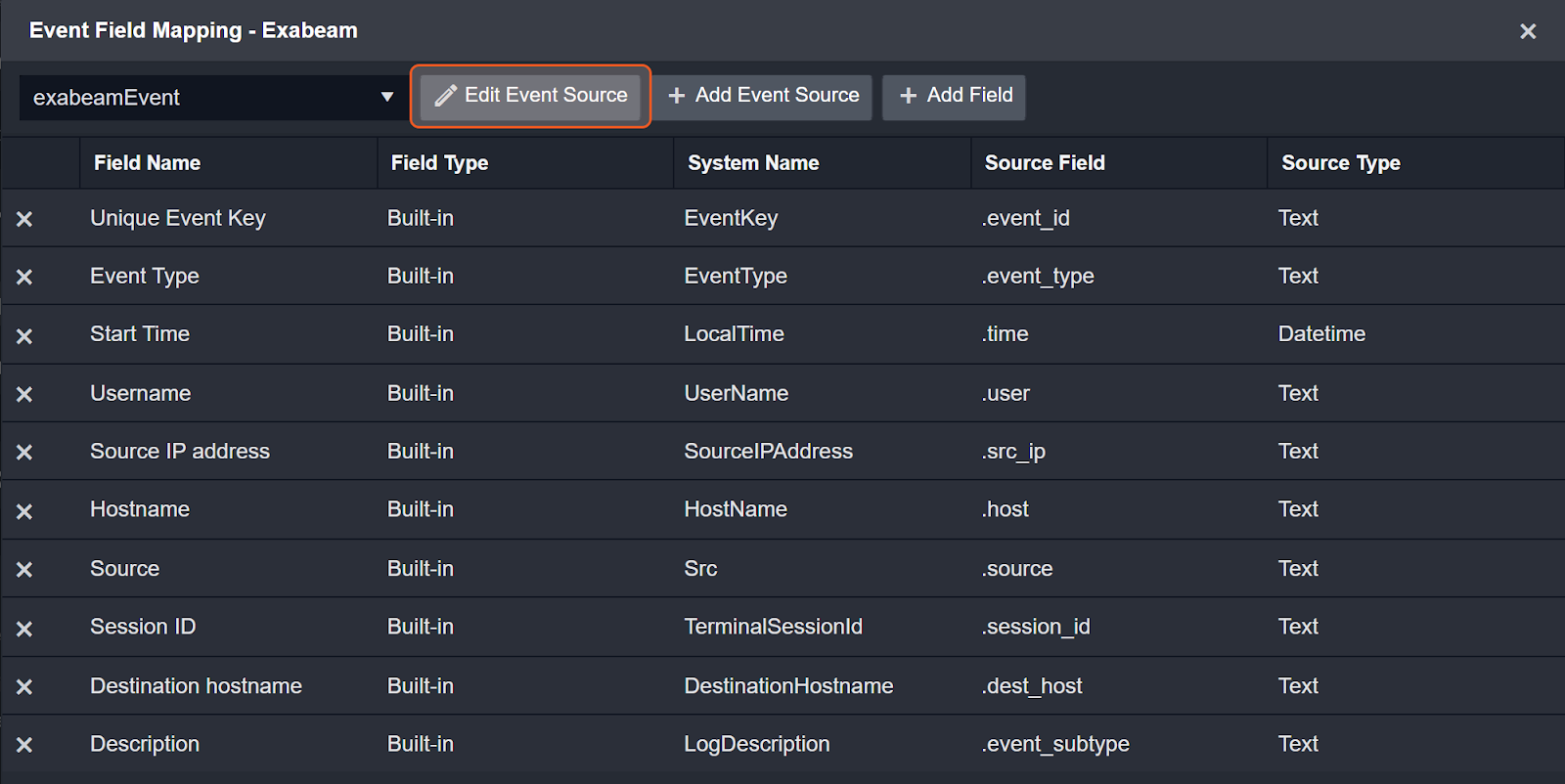Select the Start Time field name
Image resolution: width=1565 pixels, height=784 pixels.
point(140,333)
